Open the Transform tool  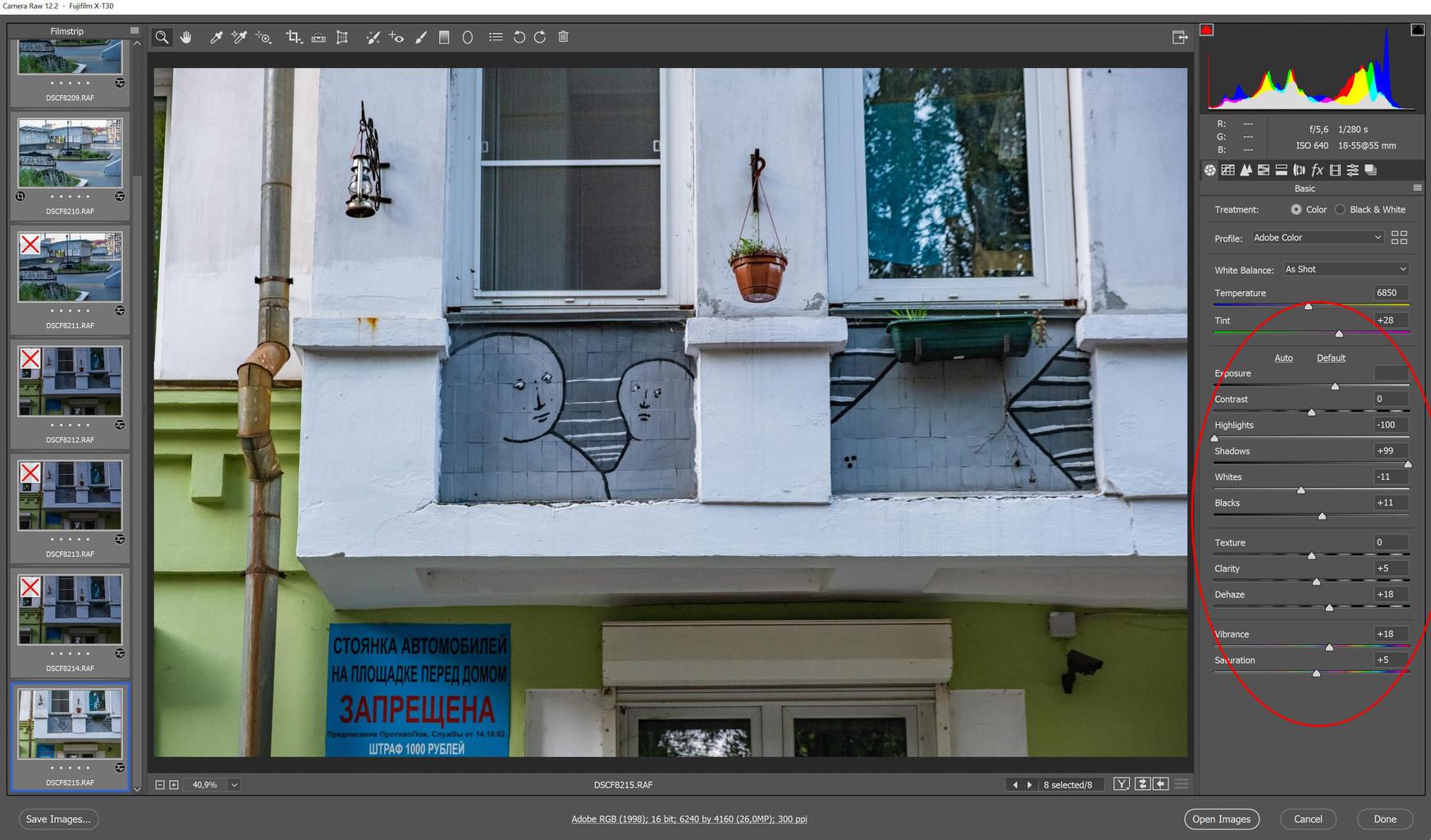(x=342, y=37)
